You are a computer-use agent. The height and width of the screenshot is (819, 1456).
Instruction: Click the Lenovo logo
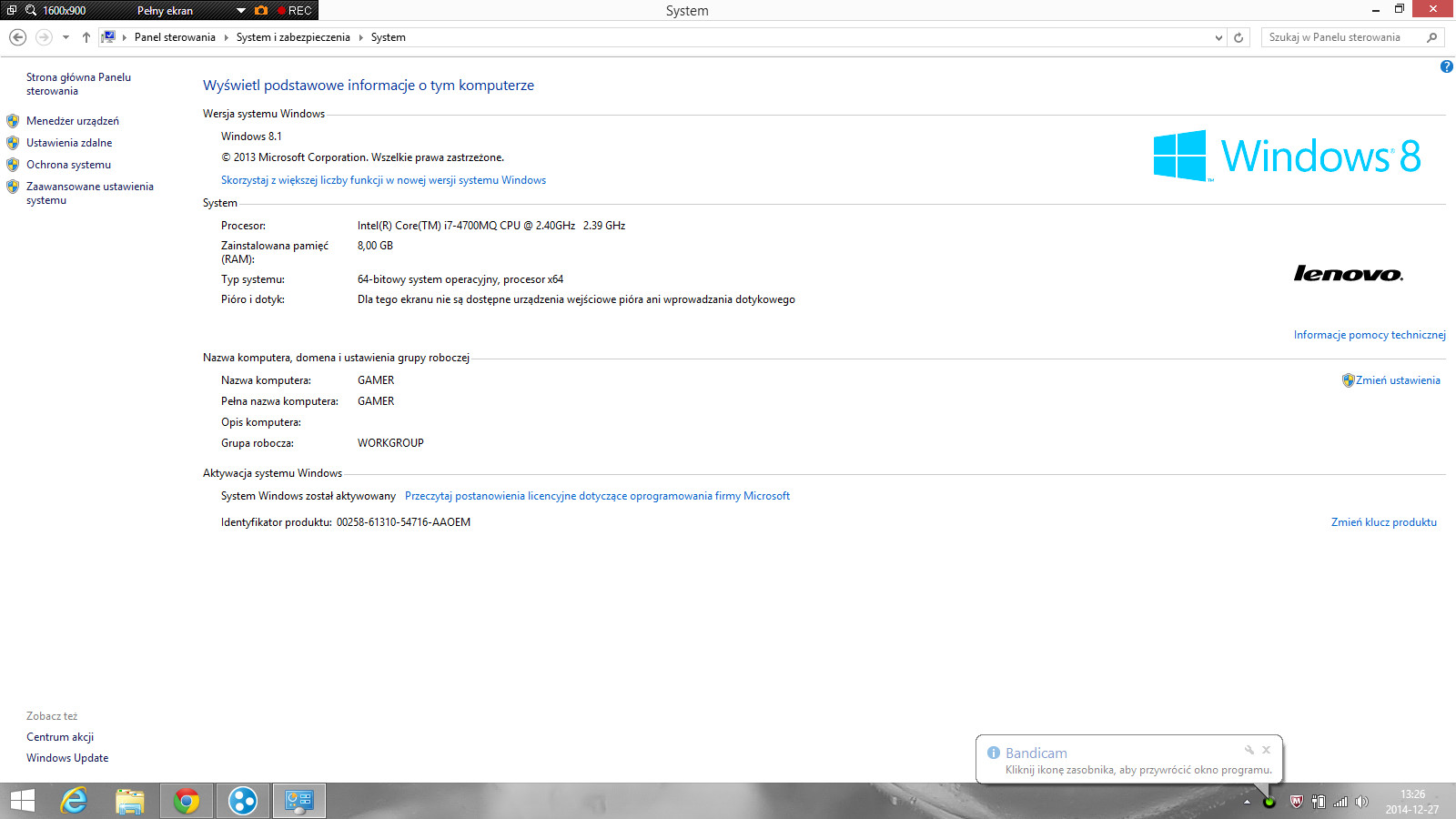point(1349,273)
